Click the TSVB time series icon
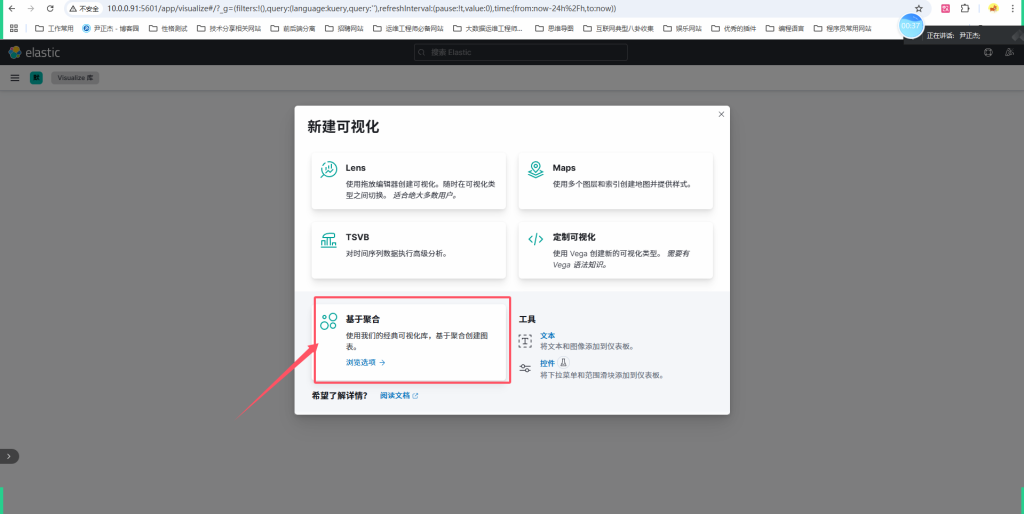Image resolution: width=1024 pixels, height=514 pixels. pos(329,239)
